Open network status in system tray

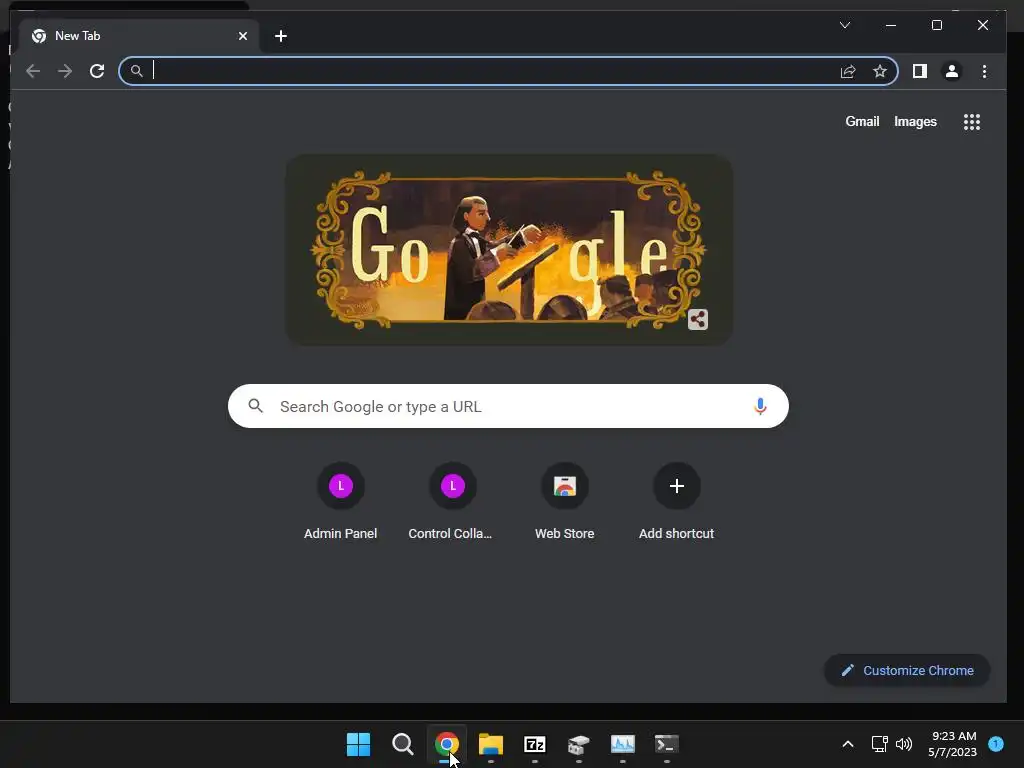tap(880, 744)
